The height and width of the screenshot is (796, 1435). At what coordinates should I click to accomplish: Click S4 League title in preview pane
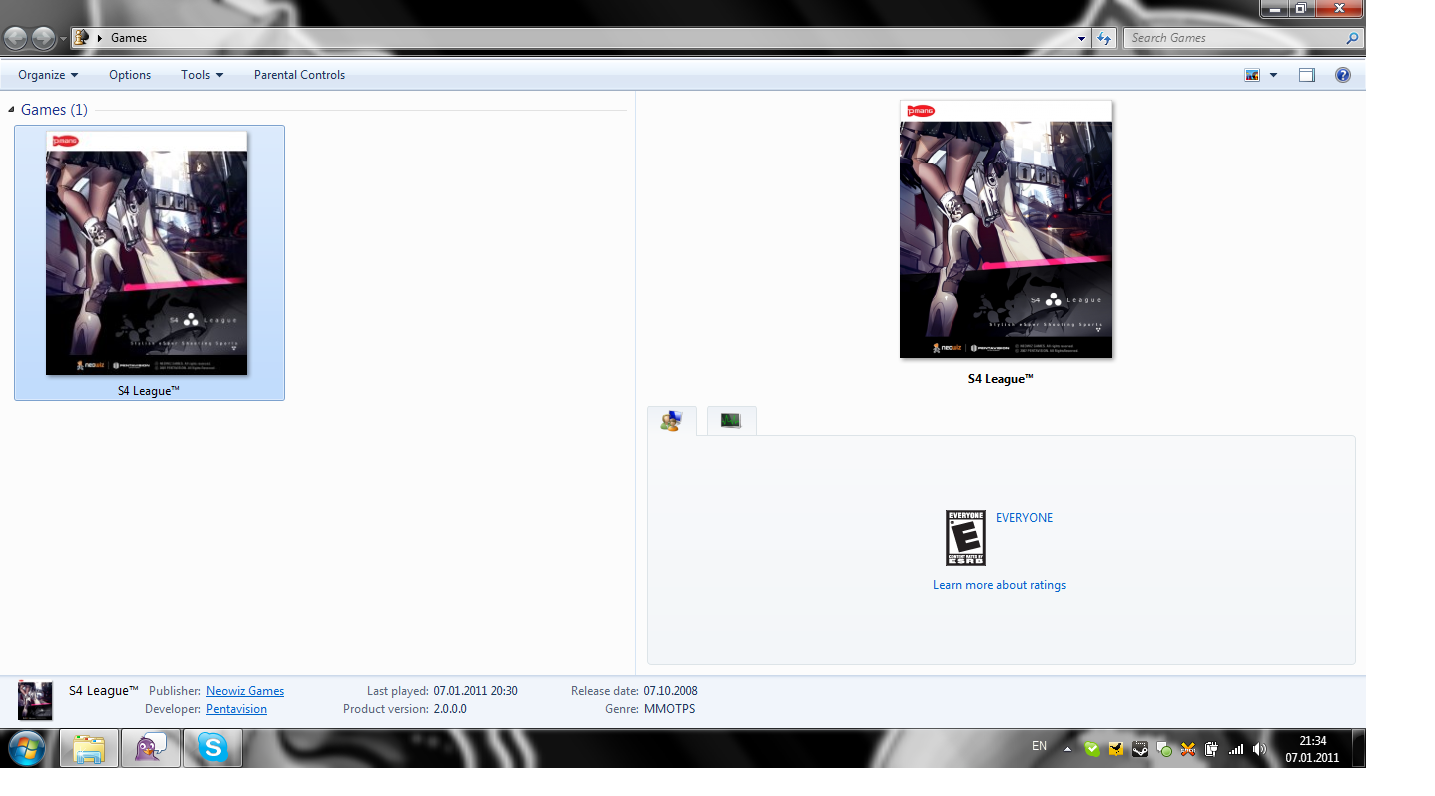[x=1000, y=379]
